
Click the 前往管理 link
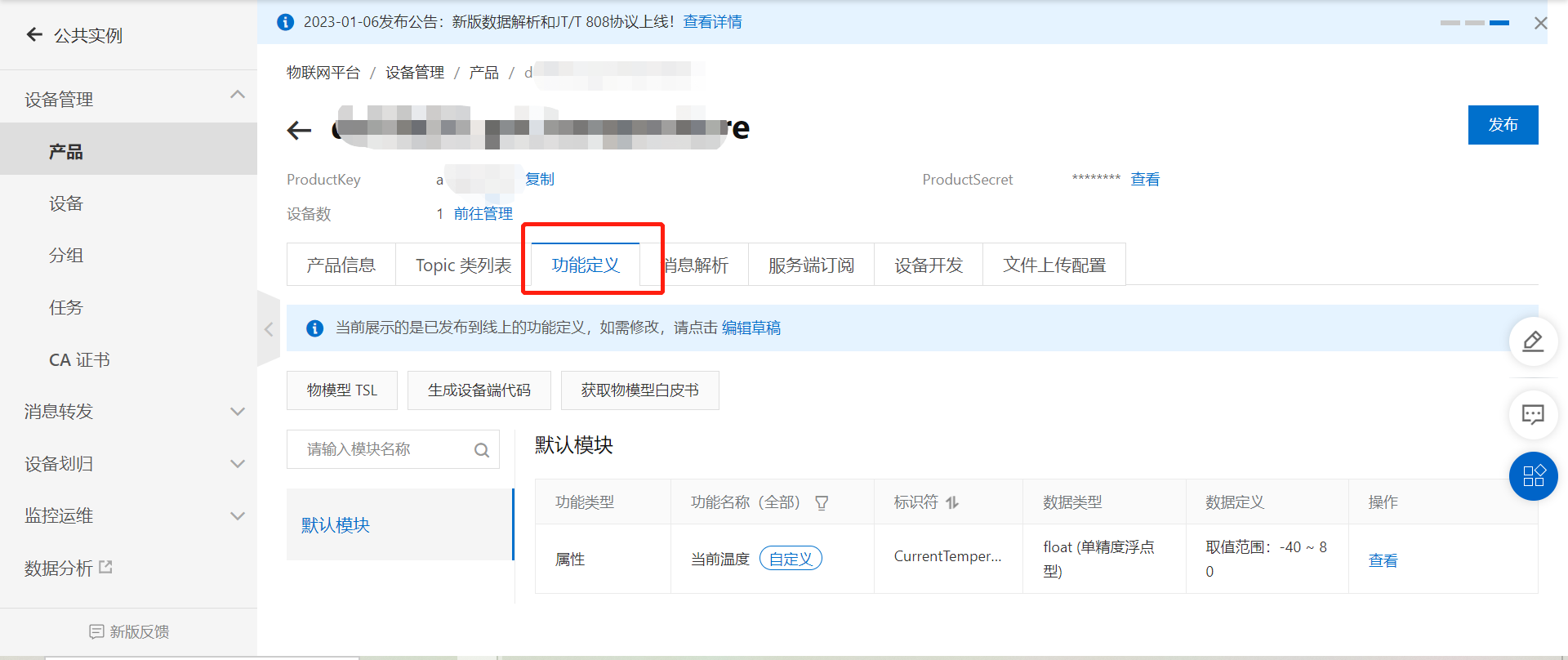tap(483, 213)
